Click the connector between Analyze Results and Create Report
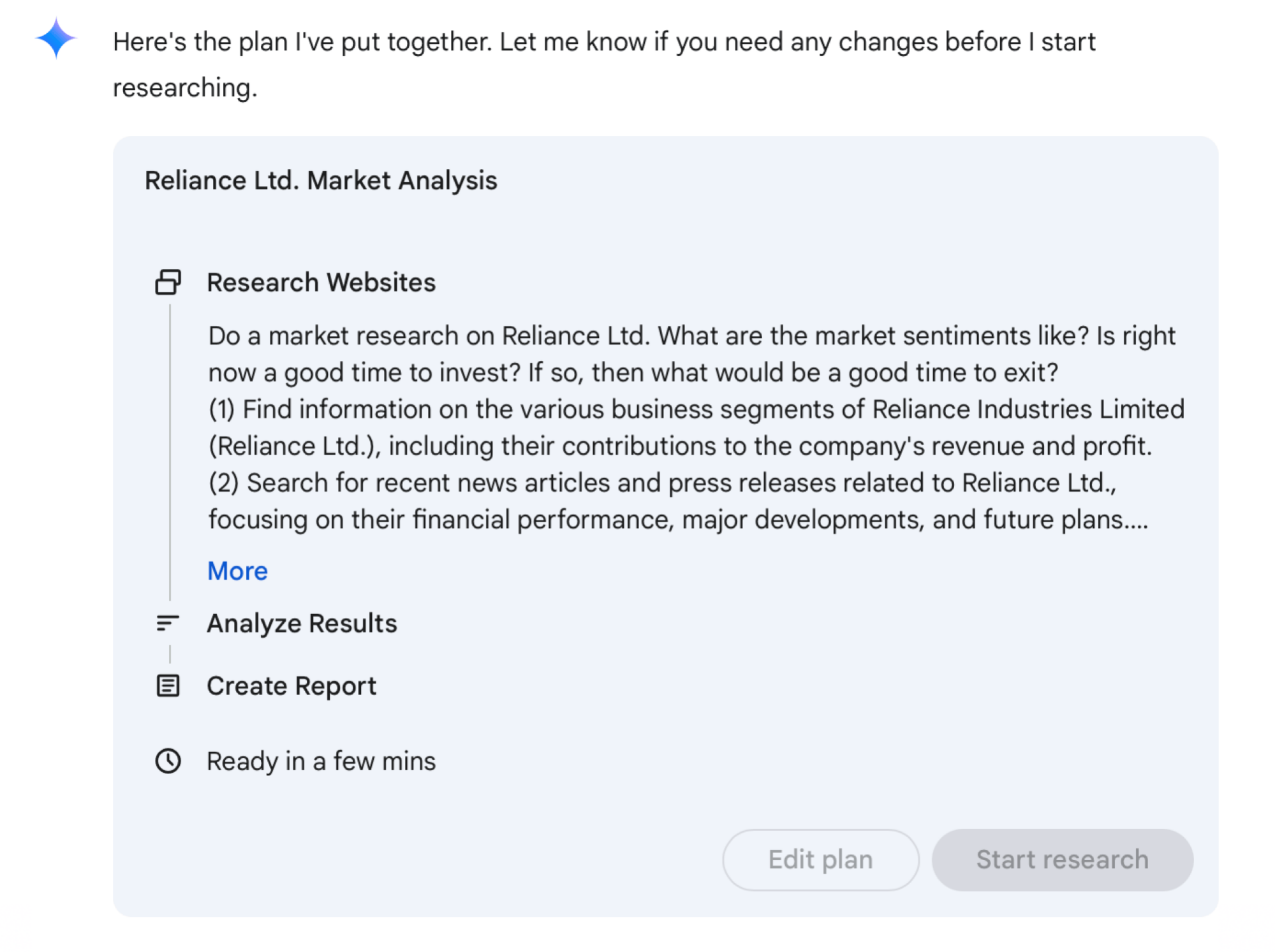The height and width of the screenshot is (952, 1275). pyautogui.click(x=170, y=654)
